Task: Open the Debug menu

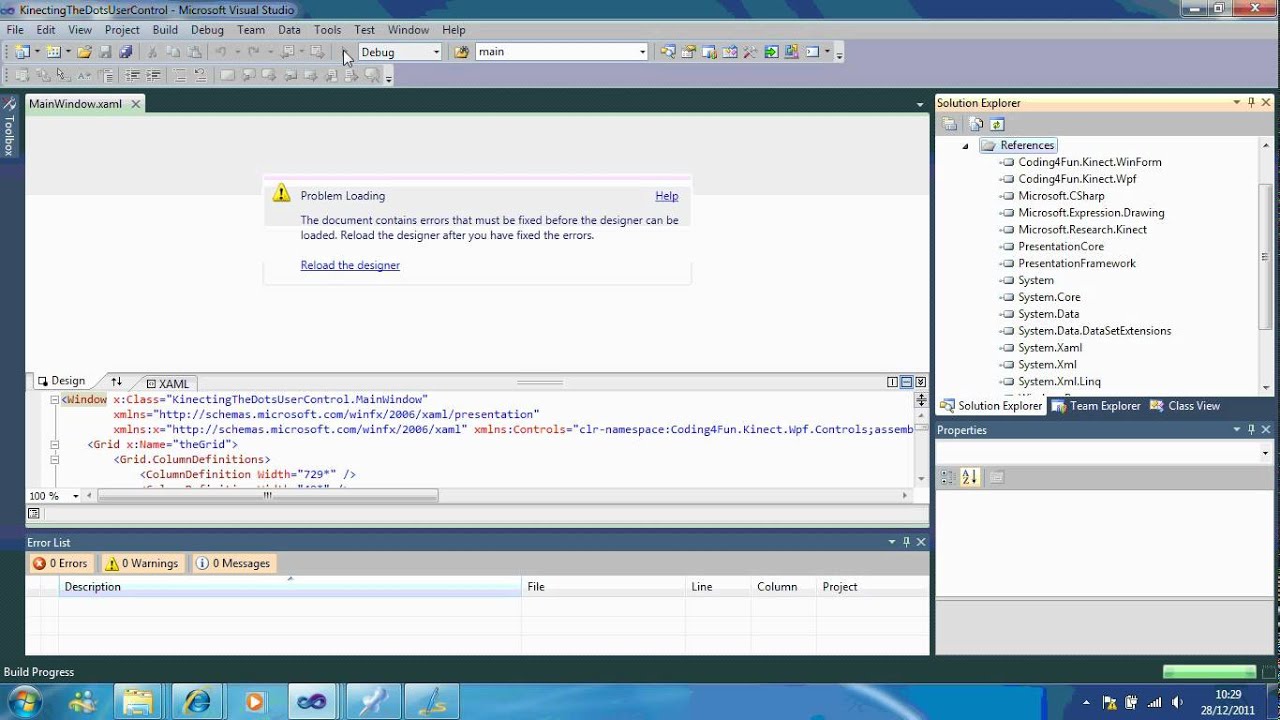Action: [207, 30]
